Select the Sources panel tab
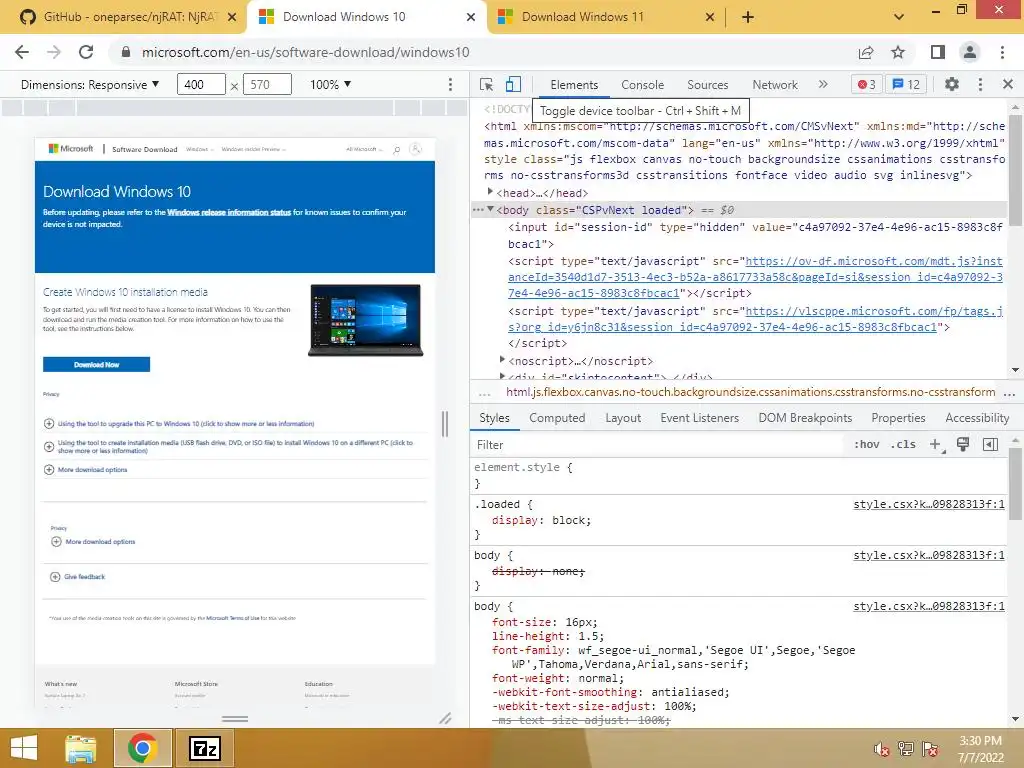Image resolution: width=1024 pixels, height=768 pixels. [x=707, y=84]
